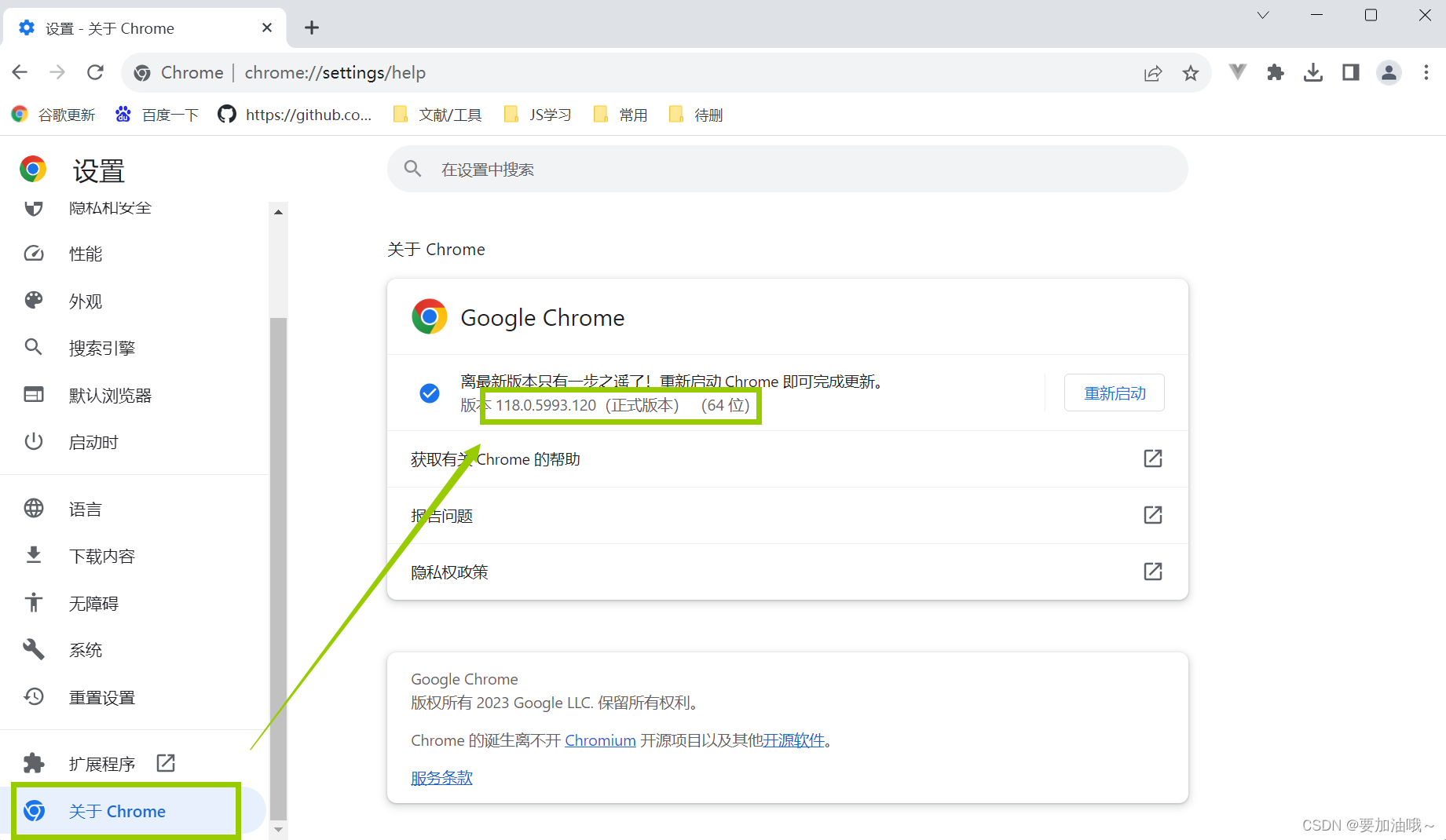The image size is (1446, 840).
Task: Go back with the browser back arrow
Action: pyautogui.click(x=20, y=72)
